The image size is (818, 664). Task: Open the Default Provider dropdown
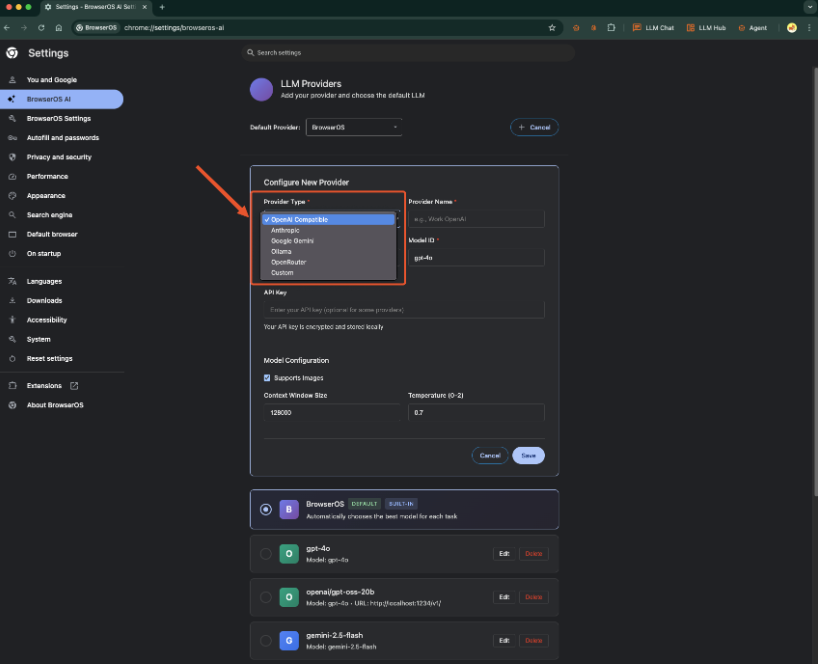coord(354,127)
